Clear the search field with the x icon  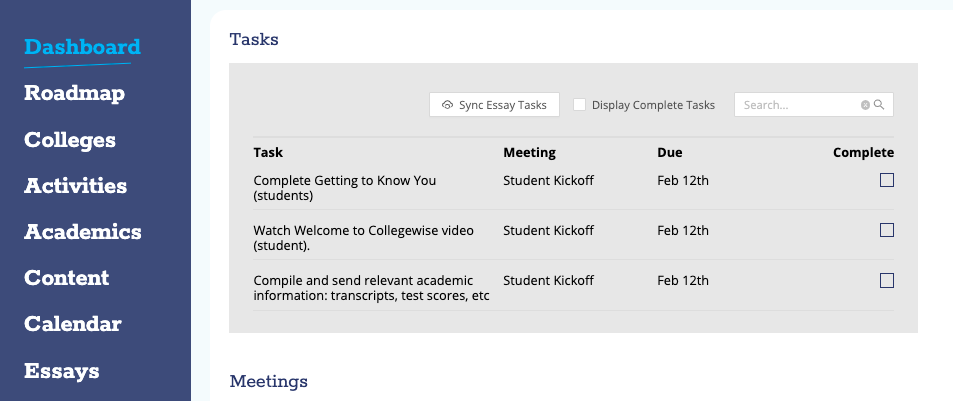(x=865, y=105)
